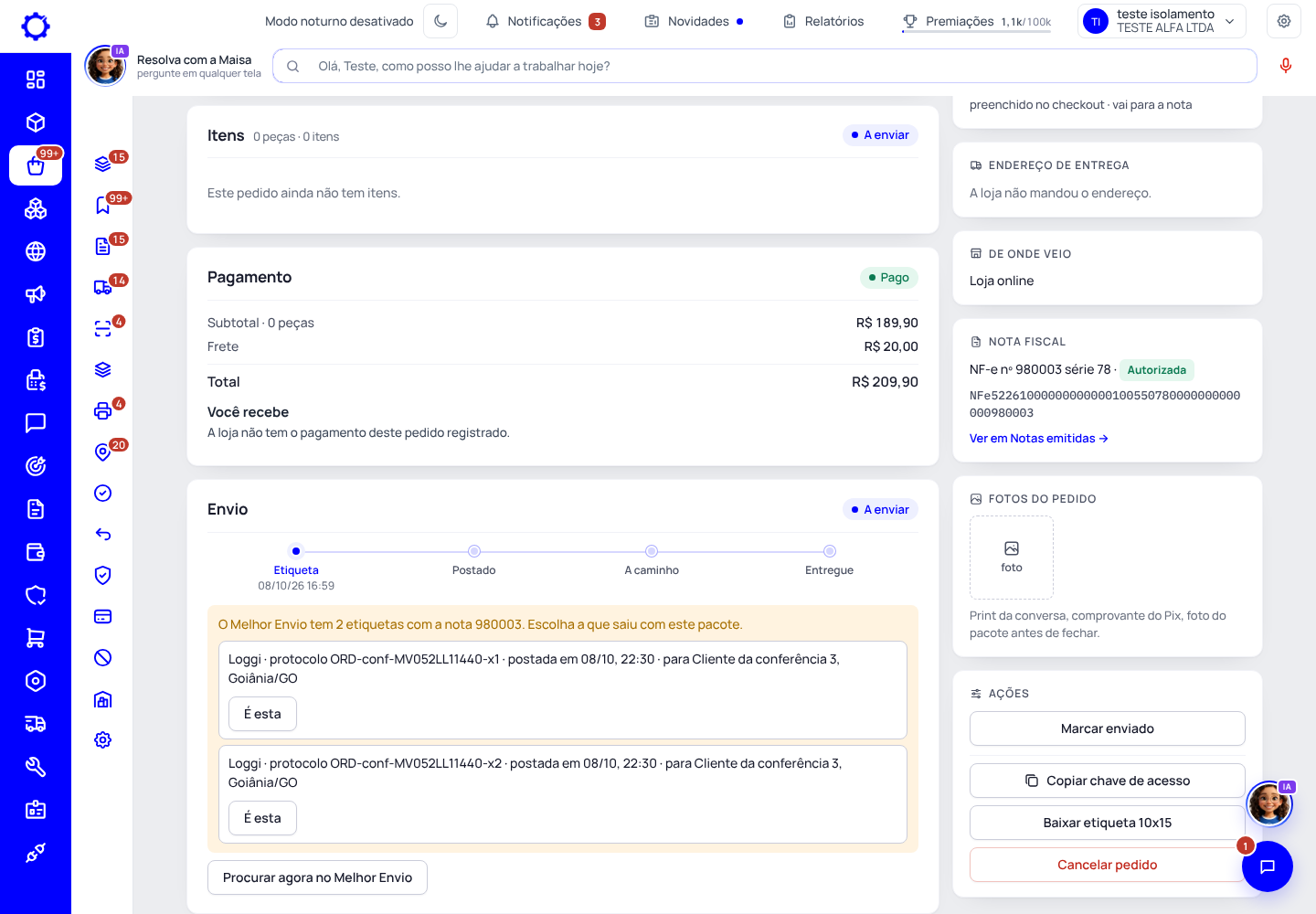1316x914 pixels.
Task: Click Procurar agora no Melhor Envio
Action: pyautogui.click(x=317, y=877)
